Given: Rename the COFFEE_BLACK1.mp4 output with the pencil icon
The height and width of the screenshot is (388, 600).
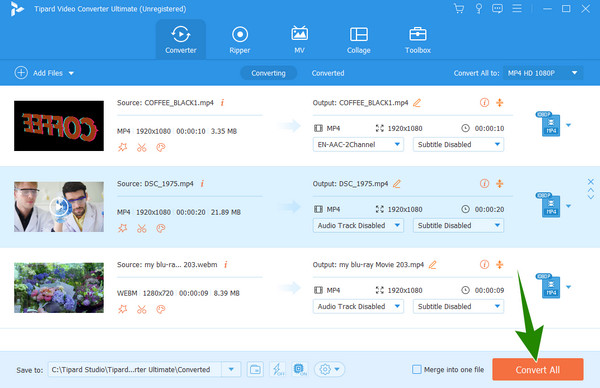Looking at the screenshot, I should click(x=417, y=103).
